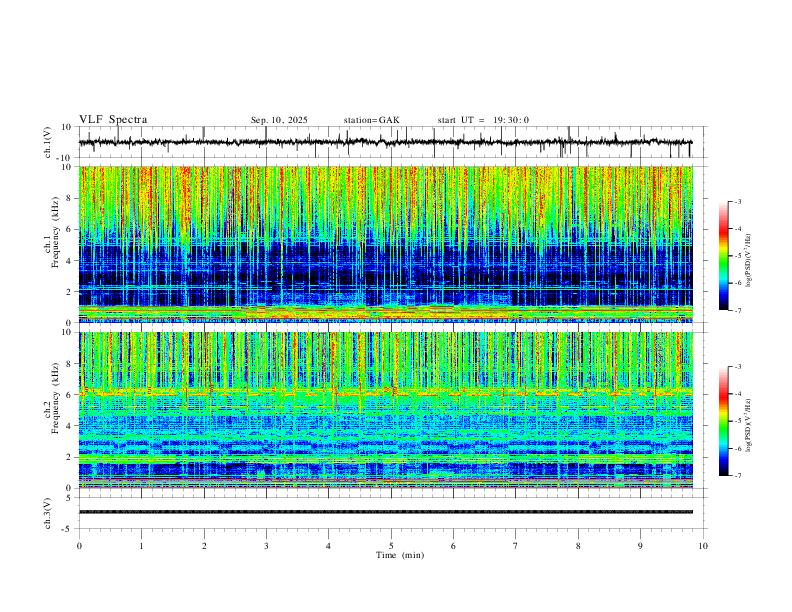Click the ch.2 spectrogram color scale bar
The width and height of the screenshot is (792, 612).
723,421
